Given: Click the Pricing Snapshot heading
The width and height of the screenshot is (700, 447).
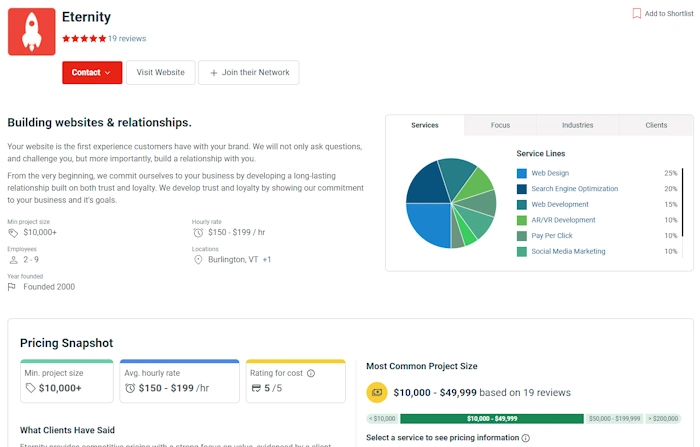Looking at the screenshot, I should 67,343.
